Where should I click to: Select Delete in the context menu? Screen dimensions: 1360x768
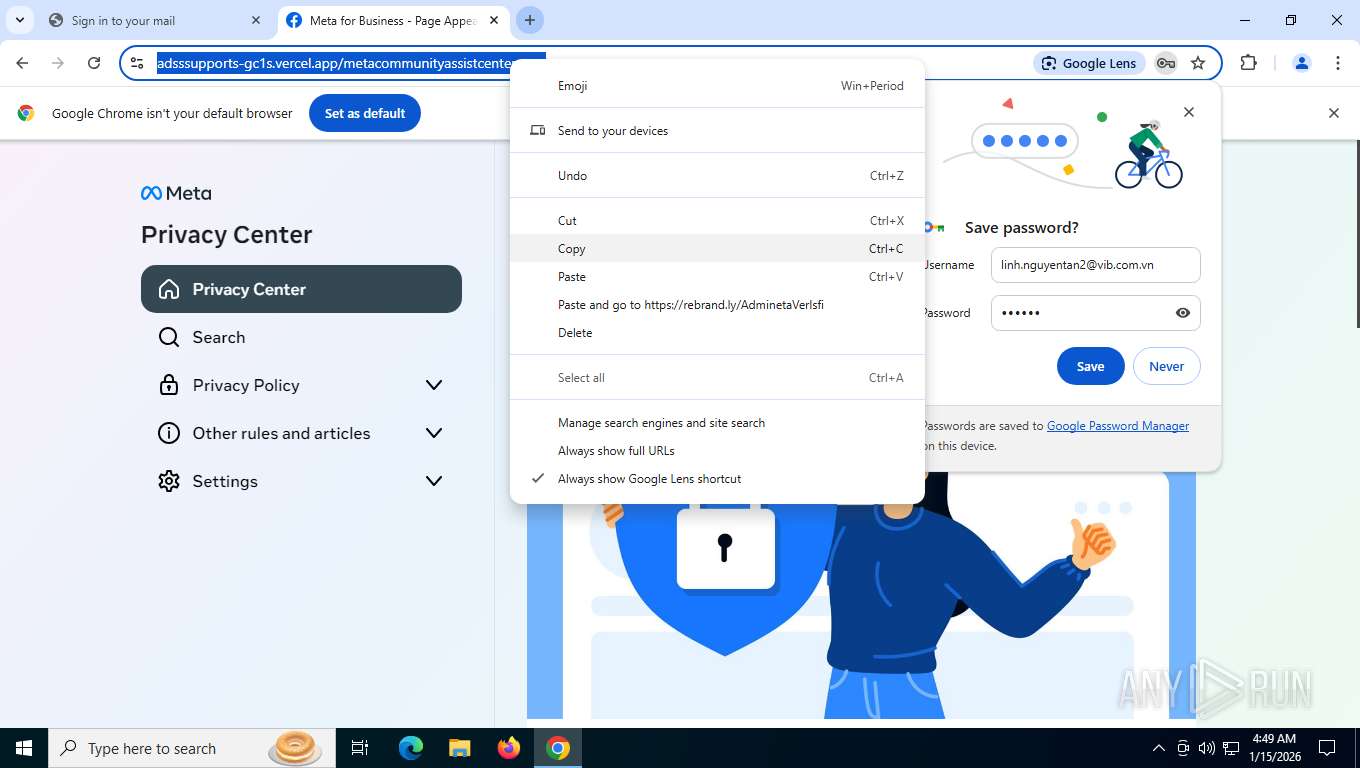717,333
